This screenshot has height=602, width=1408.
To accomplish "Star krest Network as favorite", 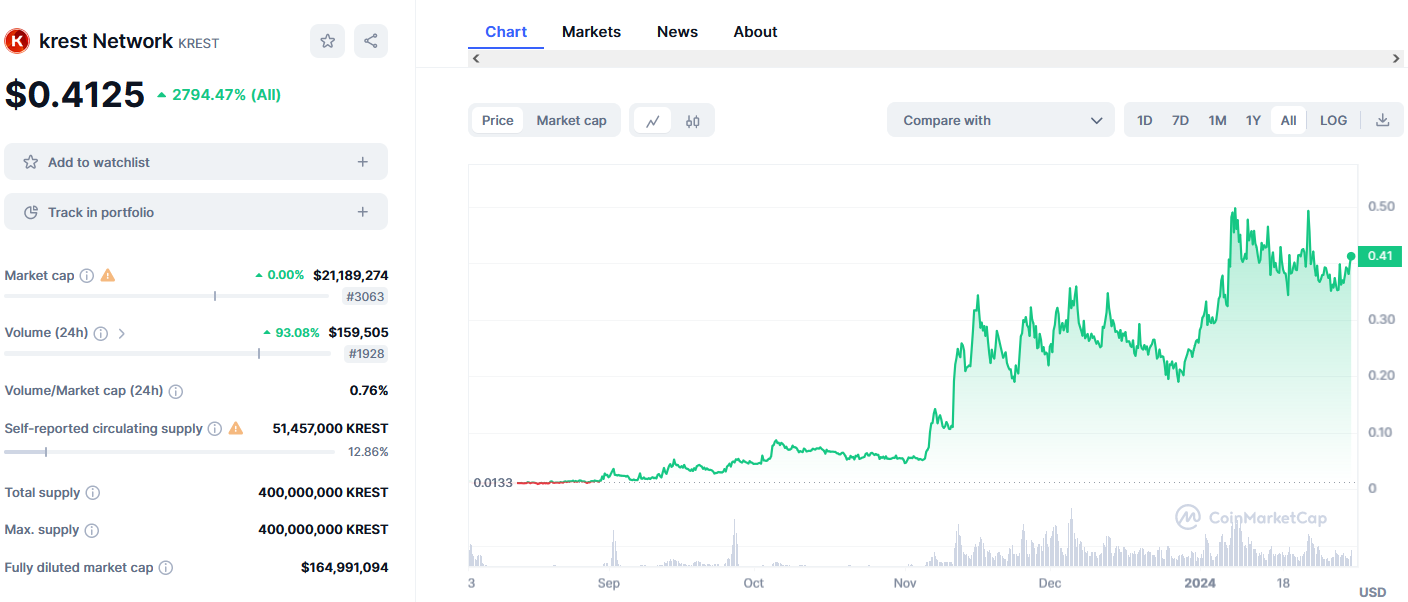I will (327, 41).
